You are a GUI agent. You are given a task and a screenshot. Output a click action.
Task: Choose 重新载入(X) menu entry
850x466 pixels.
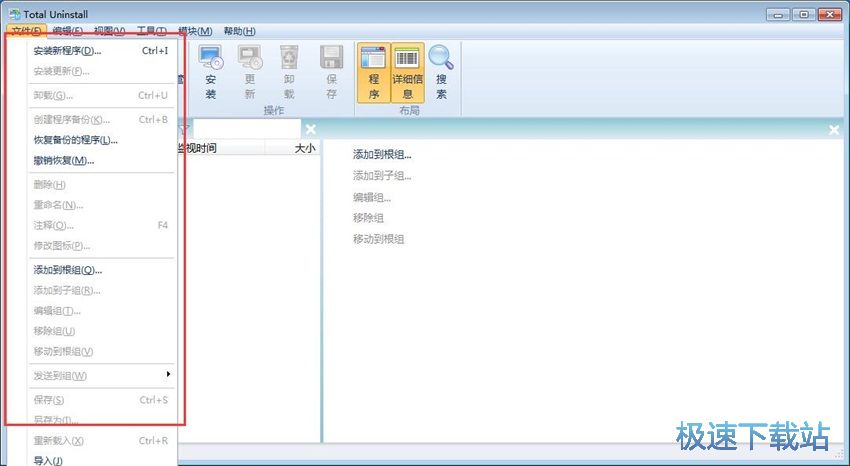tap(101, 441)
